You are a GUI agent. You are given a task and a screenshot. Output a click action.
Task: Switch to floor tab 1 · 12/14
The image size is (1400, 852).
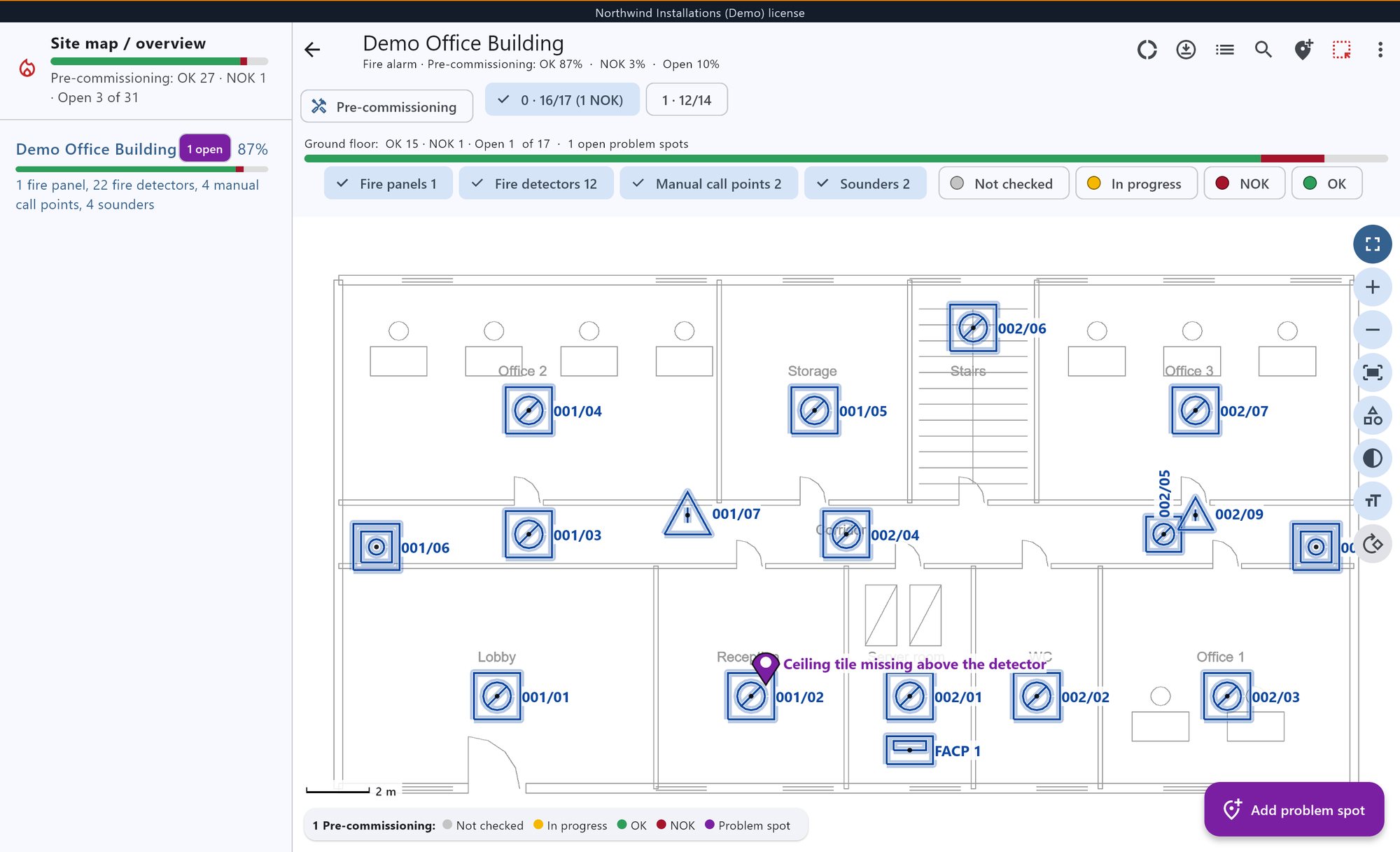[686, 99]
